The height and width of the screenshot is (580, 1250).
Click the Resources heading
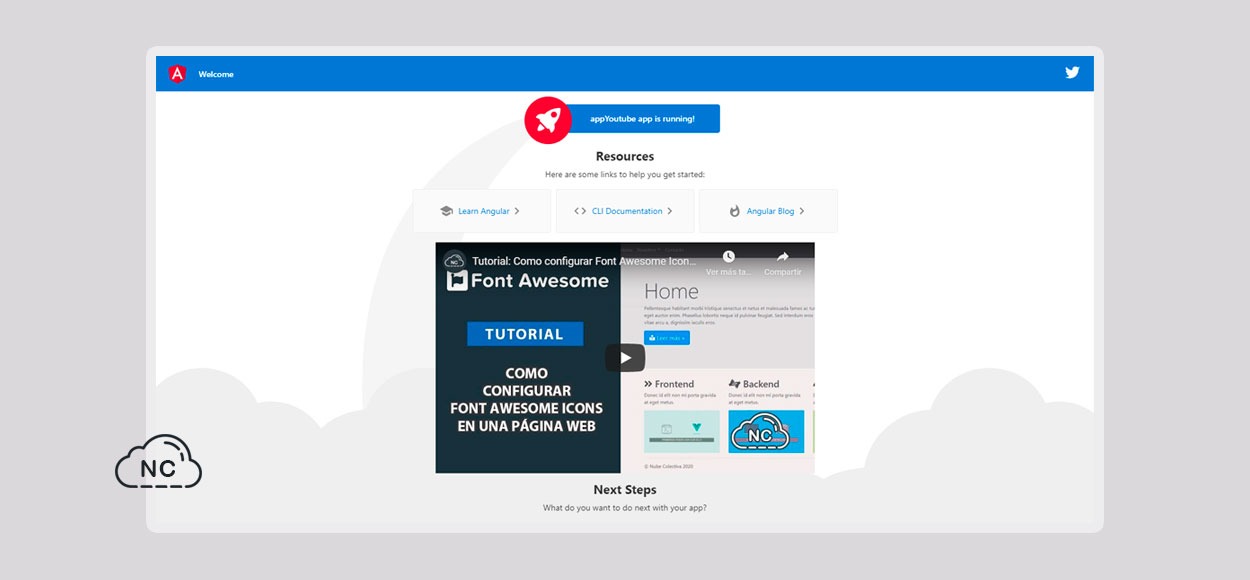pos(625,156)
